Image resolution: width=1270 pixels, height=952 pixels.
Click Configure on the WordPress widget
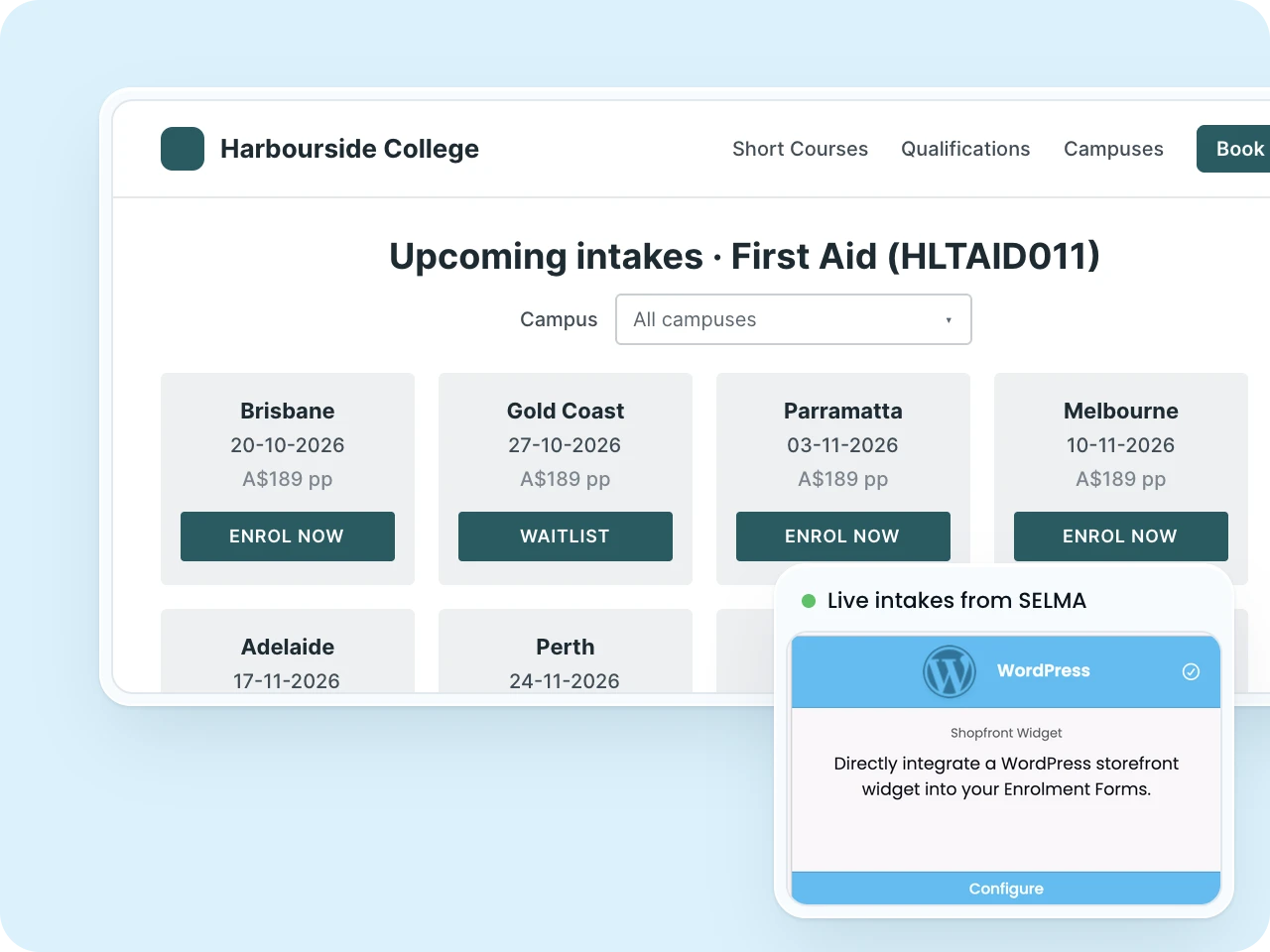pyautogui.click(x=1006, y=889)
